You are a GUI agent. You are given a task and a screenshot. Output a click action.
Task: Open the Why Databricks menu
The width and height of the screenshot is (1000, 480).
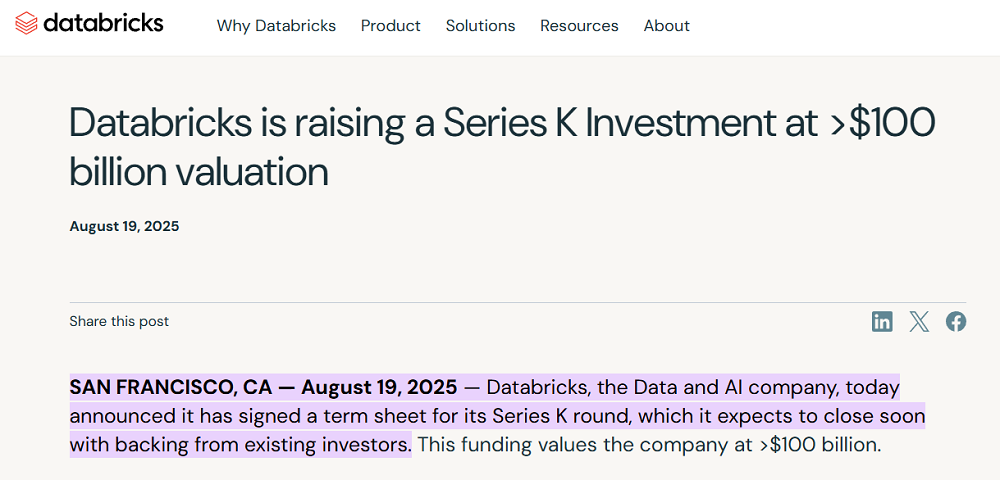tap(276, 26)
